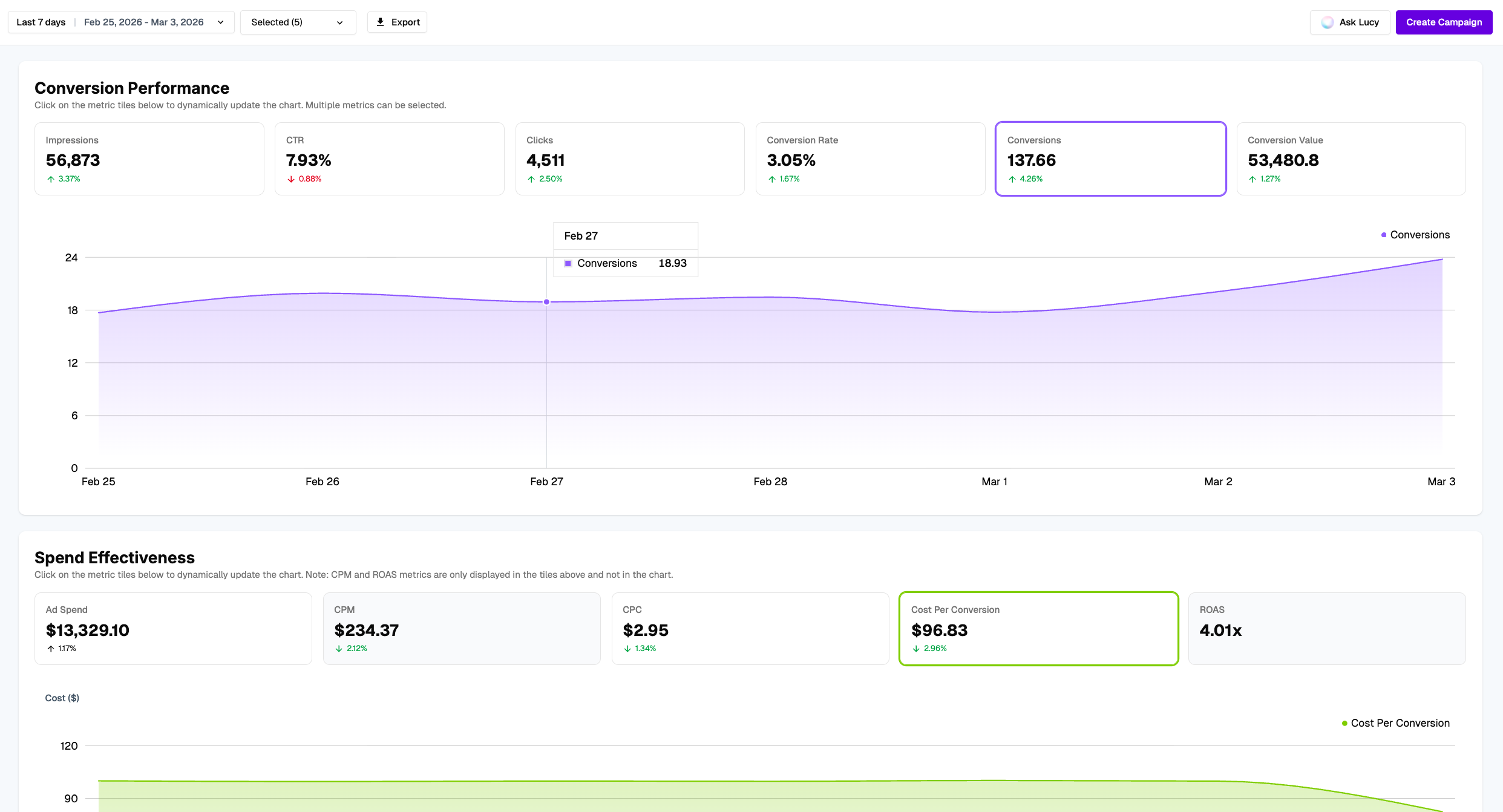This screenshot has height=812, width=1503.
Task: Click the Feb 27 data point on chart
Action: click(x=546, y=302)
